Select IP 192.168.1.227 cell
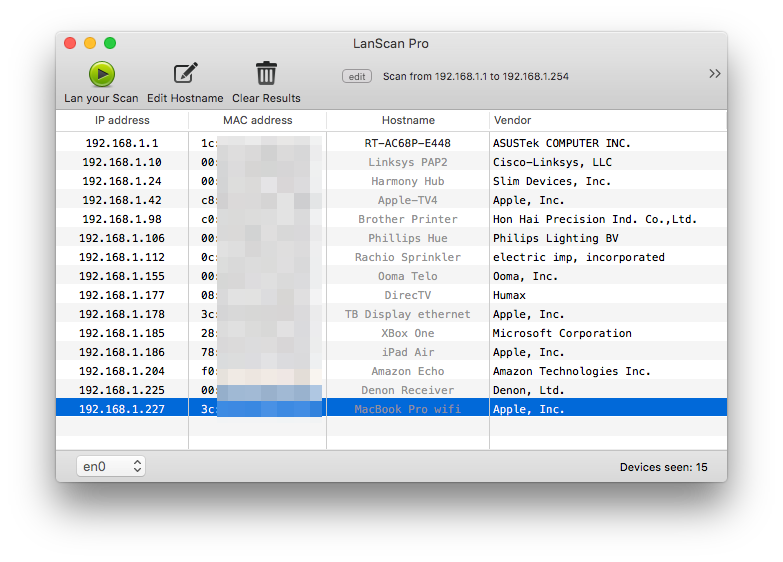 coord(122,409)
